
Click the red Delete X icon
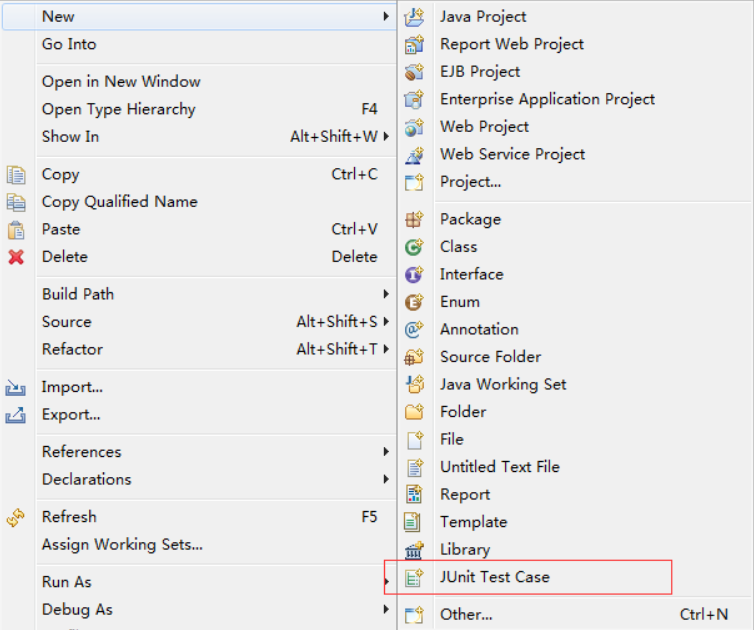point(16,257)
